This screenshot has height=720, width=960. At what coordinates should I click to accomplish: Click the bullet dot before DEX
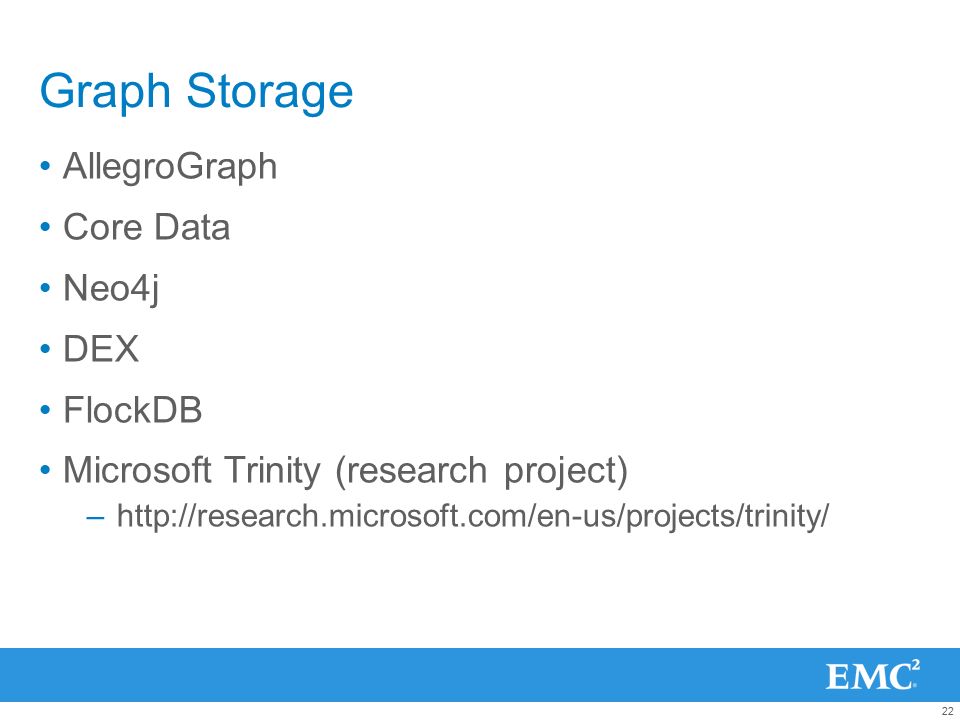click(45, 349)
